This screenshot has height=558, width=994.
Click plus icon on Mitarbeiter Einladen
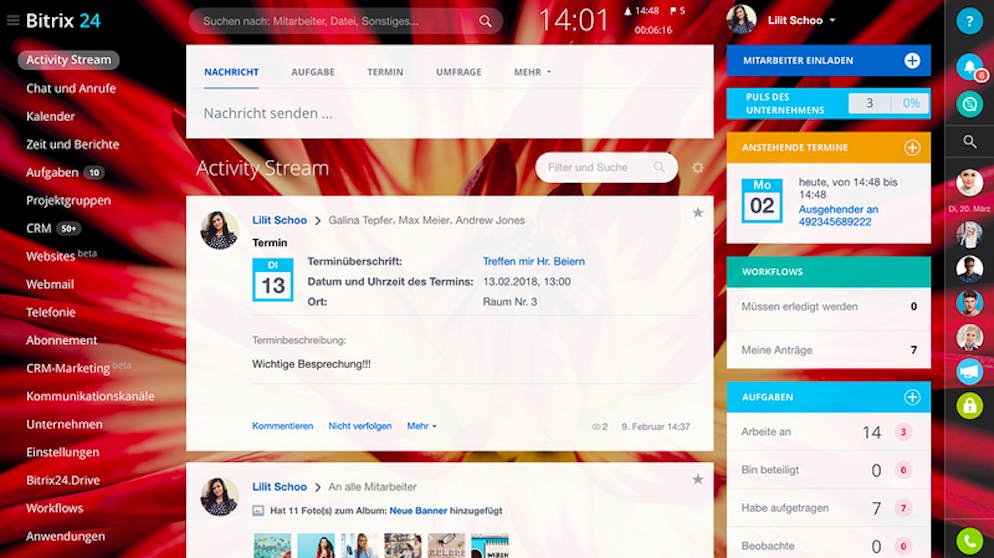912,61
